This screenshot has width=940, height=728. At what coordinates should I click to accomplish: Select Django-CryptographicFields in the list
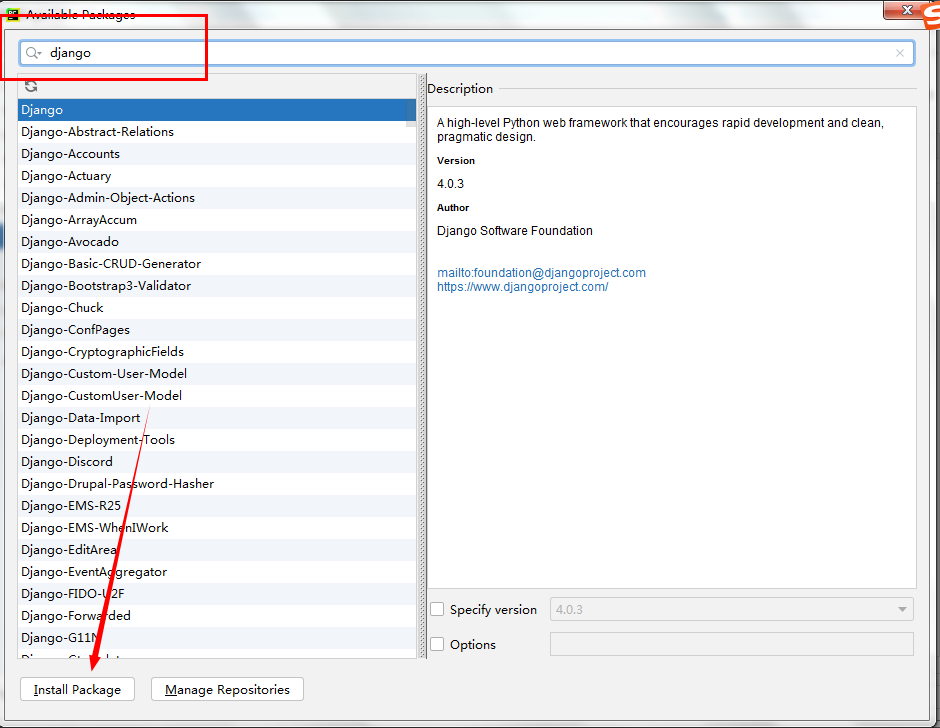pyautogui.click(x=216, y=352)
